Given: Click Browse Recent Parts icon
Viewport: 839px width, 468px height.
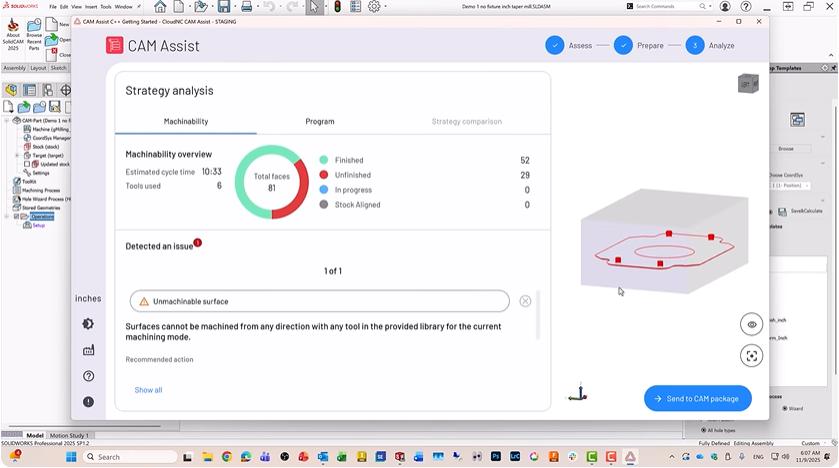Looking at the screenshot, I should [x=34, y=34].
